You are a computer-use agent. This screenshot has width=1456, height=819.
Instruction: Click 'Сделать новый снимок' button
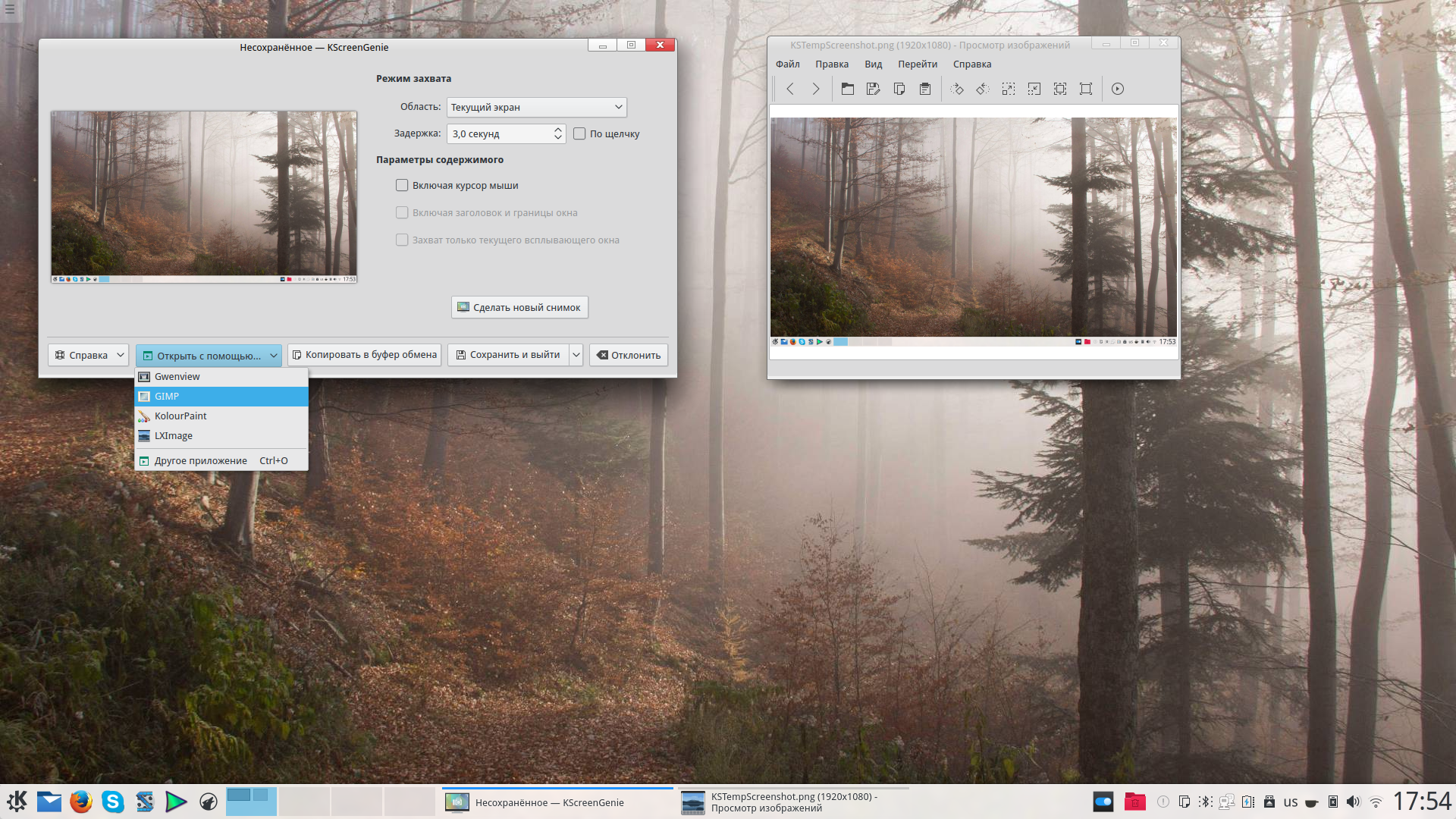coord(519,307)
